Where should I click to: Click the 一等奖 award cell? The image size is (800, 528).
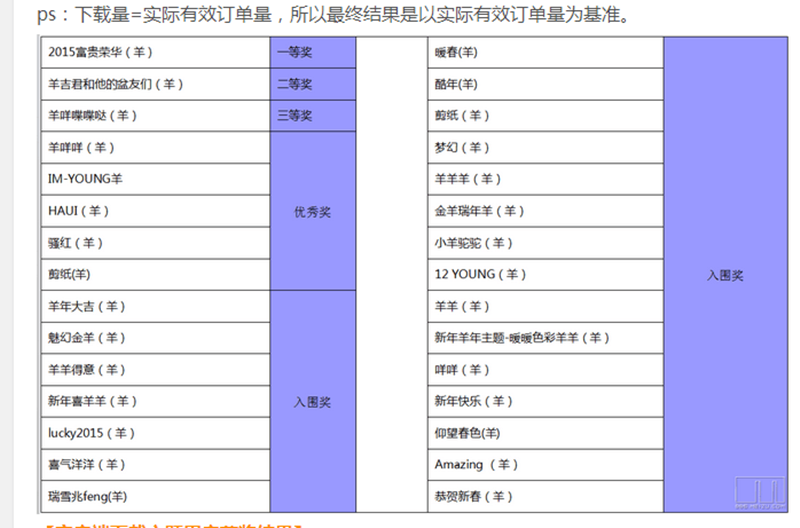(295, 52)
